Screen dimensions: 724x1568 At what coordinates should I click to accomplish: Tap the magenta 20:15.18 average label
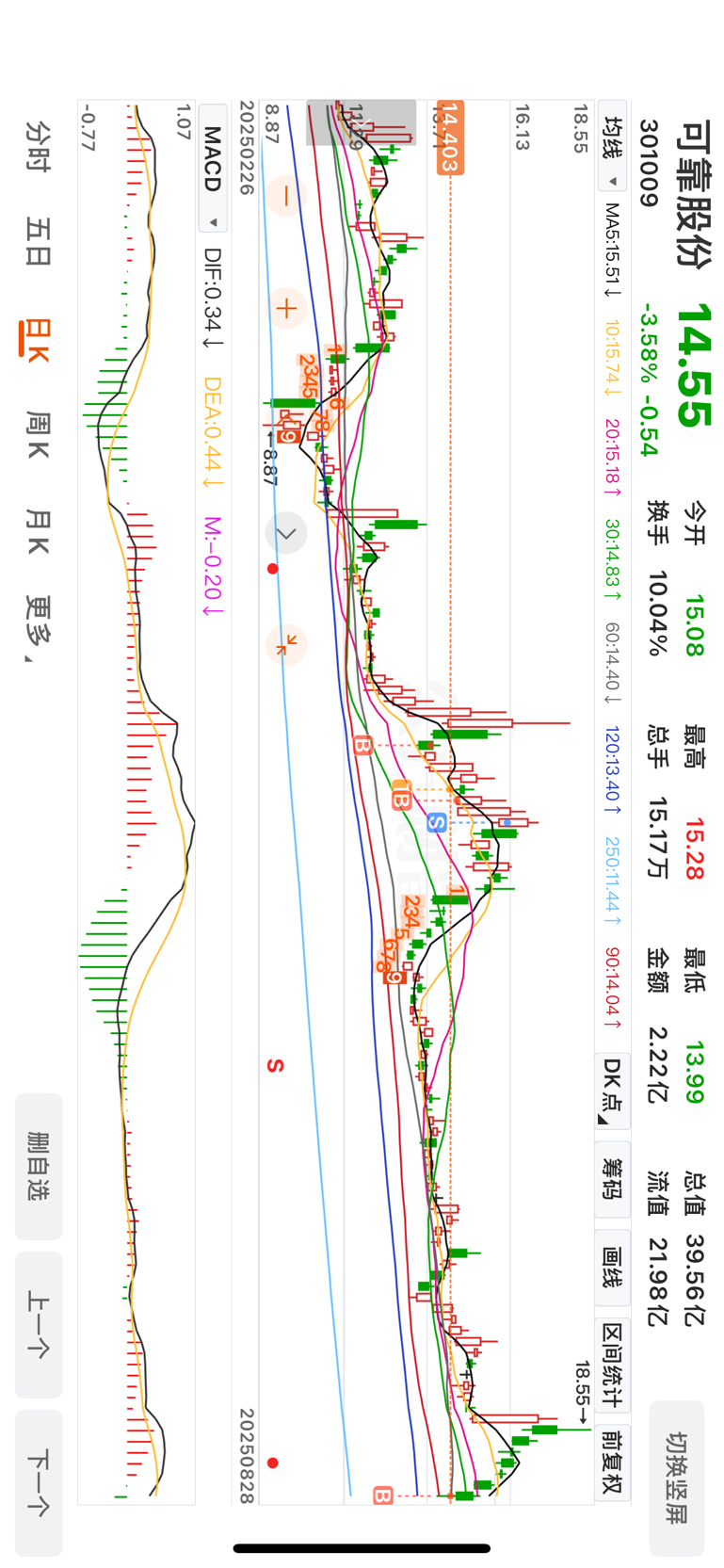(x=613, y=458)
